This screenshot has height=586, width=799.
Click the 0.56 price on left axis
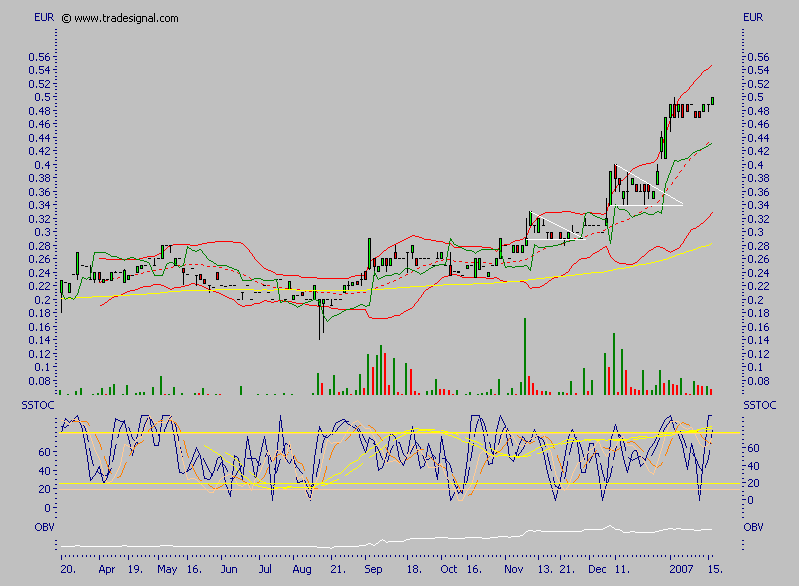[42, 57]
